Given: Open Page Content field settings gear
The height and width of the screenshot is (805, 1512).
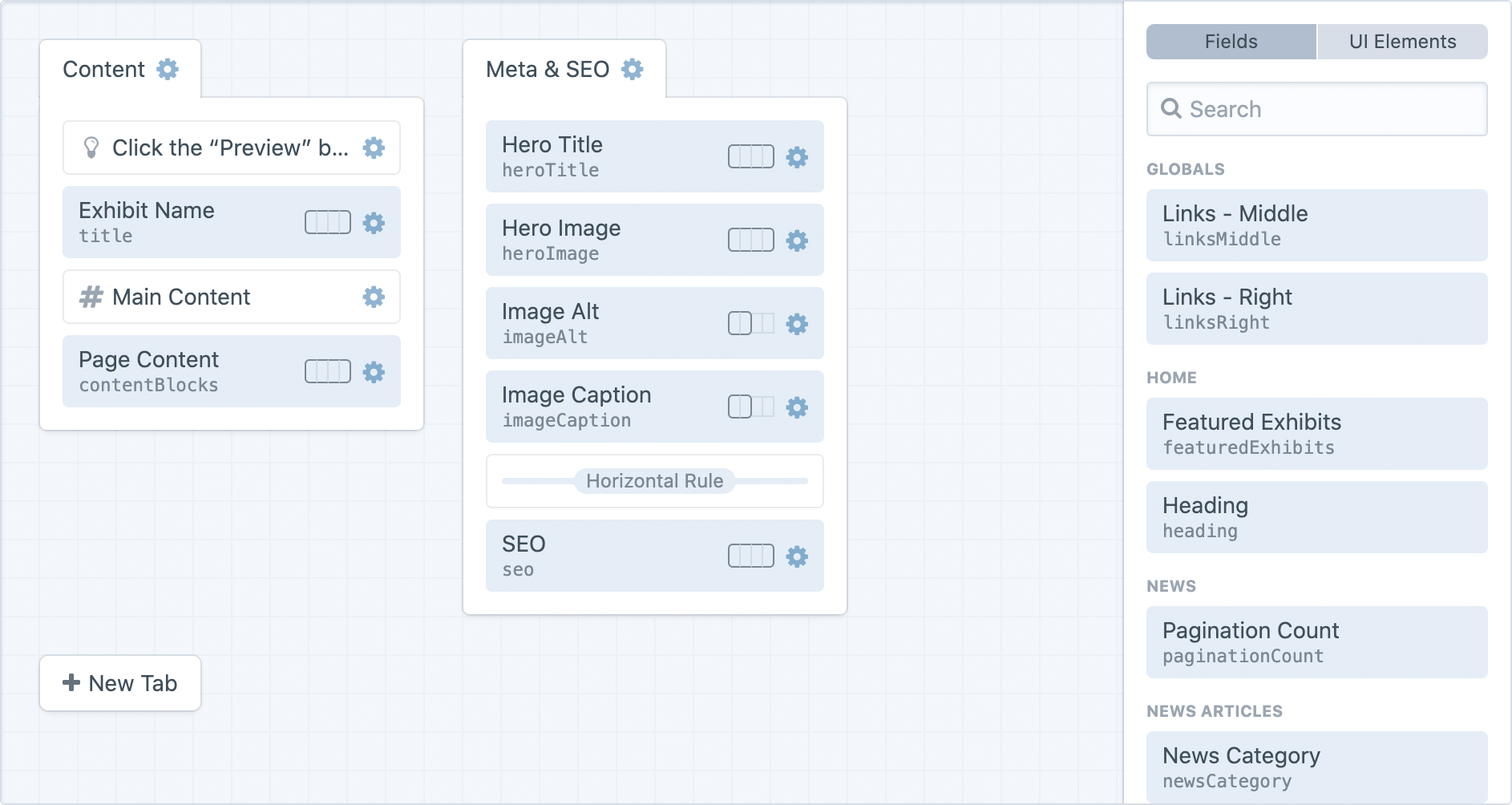Looking at the screenshot, I should tap(374, 372).
